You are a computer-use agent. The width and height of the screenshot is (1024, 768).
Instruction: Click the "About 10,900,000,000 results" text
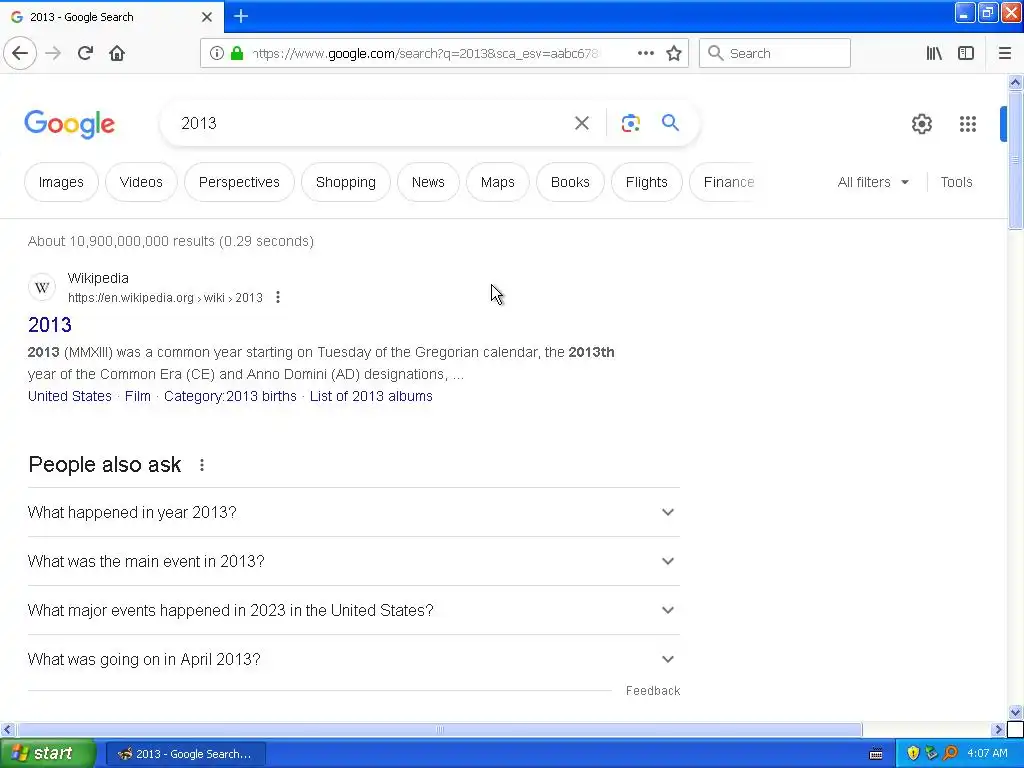[170, 241]
